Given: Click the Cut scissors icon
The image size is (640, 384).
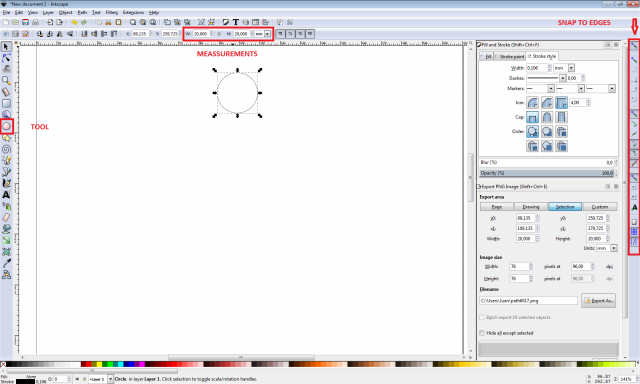Looking at the screenshot, I should pos(108,22).
